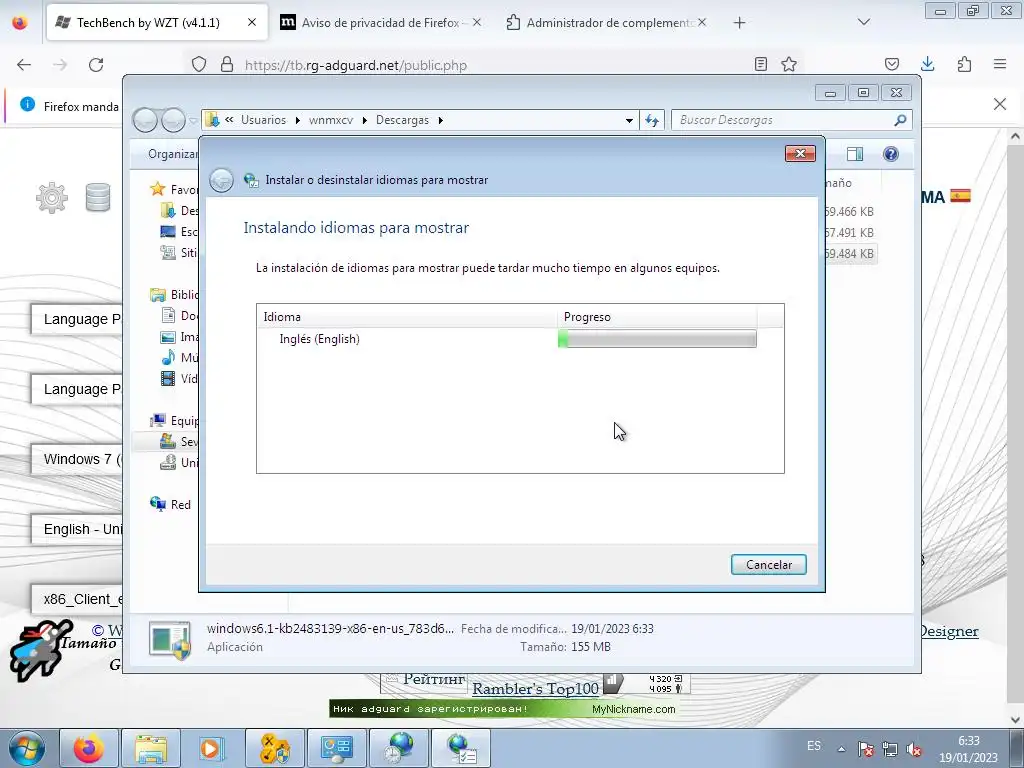The height and width of the screenshot is (768, 1024).
Task: Open the Firefox list all tabs dropdown
Action: point(864,22)
